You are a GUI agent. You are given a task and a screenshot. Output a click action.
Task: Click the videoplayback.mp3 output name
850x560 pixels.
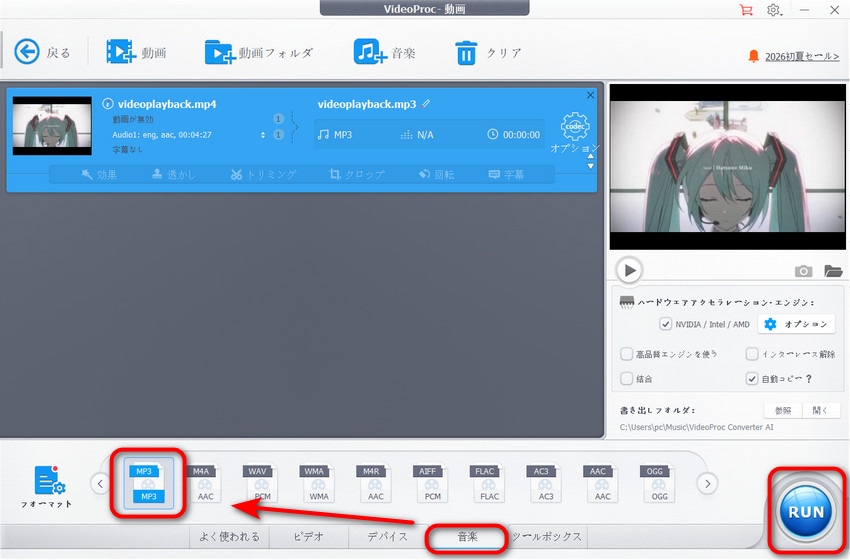point(367,104)
